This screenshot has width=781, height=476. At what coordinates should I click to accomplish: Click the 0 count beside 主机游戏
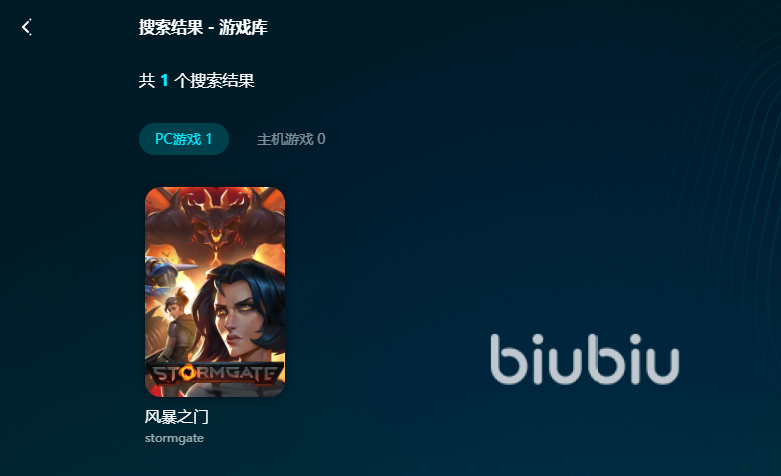[321, 139]
